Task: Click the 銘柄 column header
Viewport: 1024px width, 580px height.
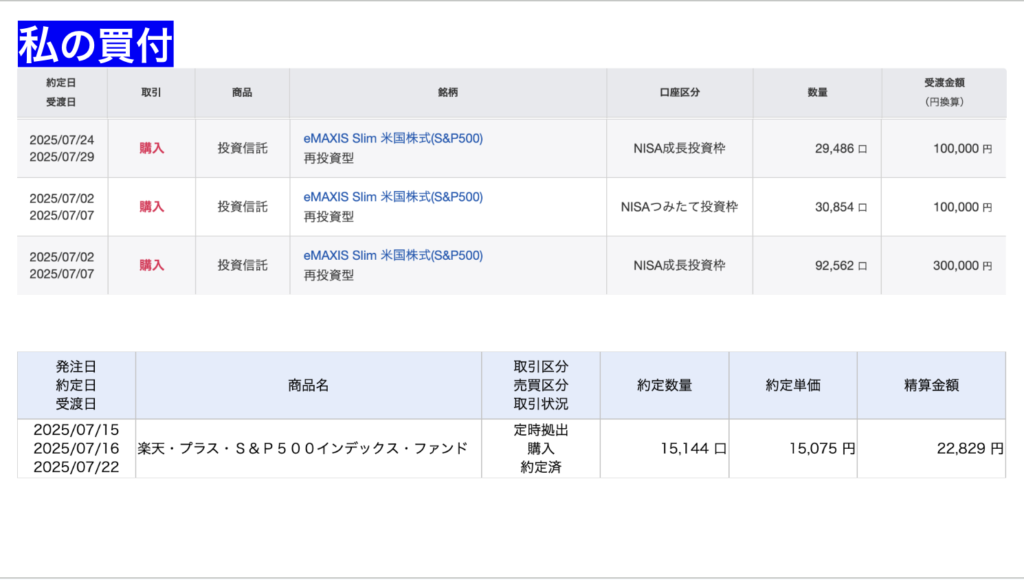Action: point(448,92)
